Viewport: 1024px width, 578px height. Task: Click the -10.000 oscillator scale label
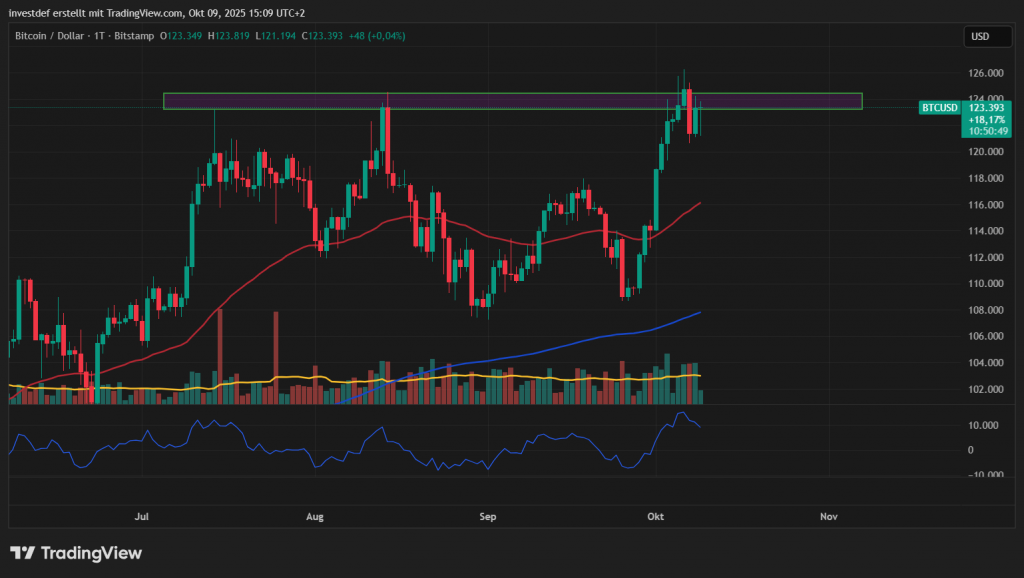click(985, 474)
